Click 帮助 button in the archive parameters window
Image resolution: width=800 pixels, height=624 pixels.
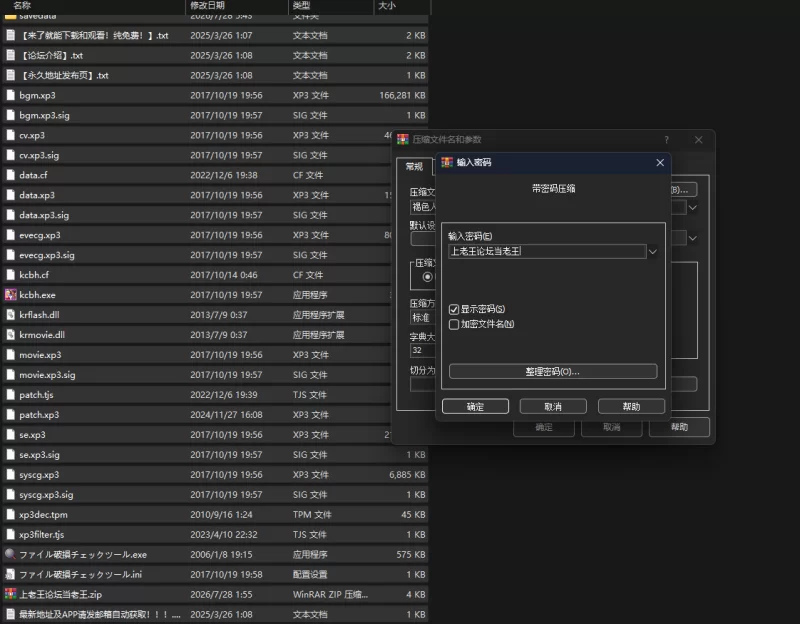[x=679, y=427]
